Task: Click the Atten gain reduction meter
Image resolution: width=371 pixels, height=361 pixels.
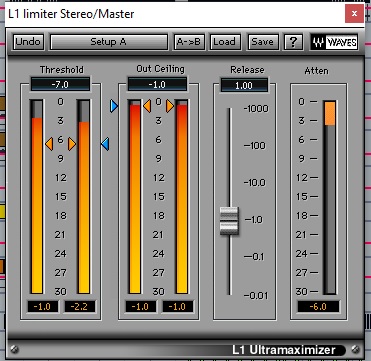Action: click(330, 197)
